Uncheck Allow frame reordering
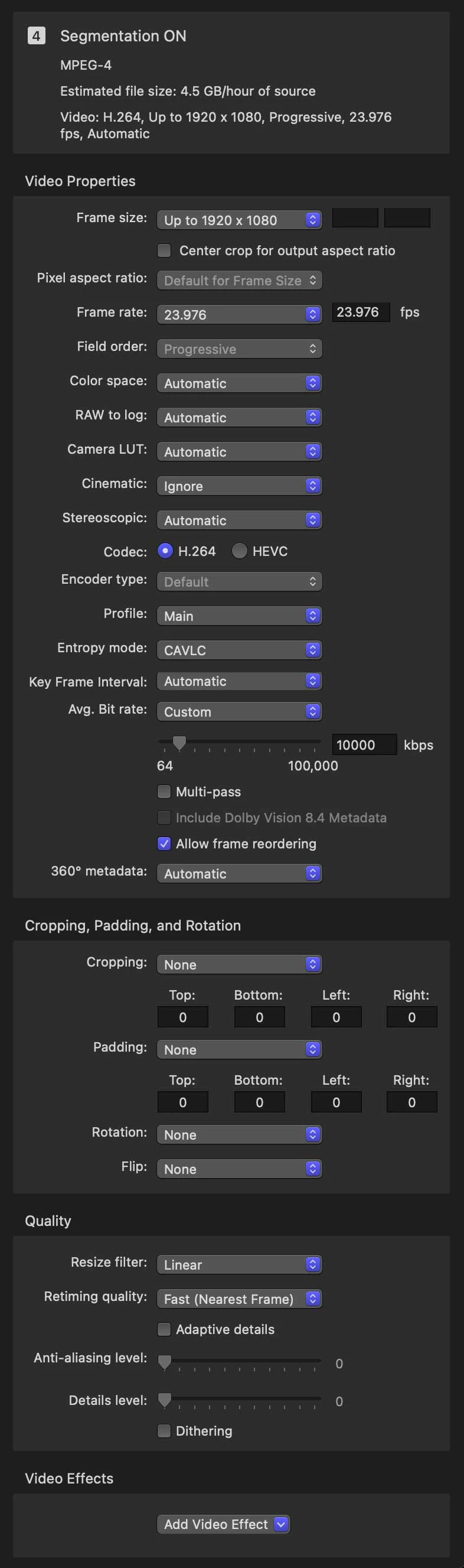The height and width of the screenshot is (1568, 464). (x=164, y=843)
